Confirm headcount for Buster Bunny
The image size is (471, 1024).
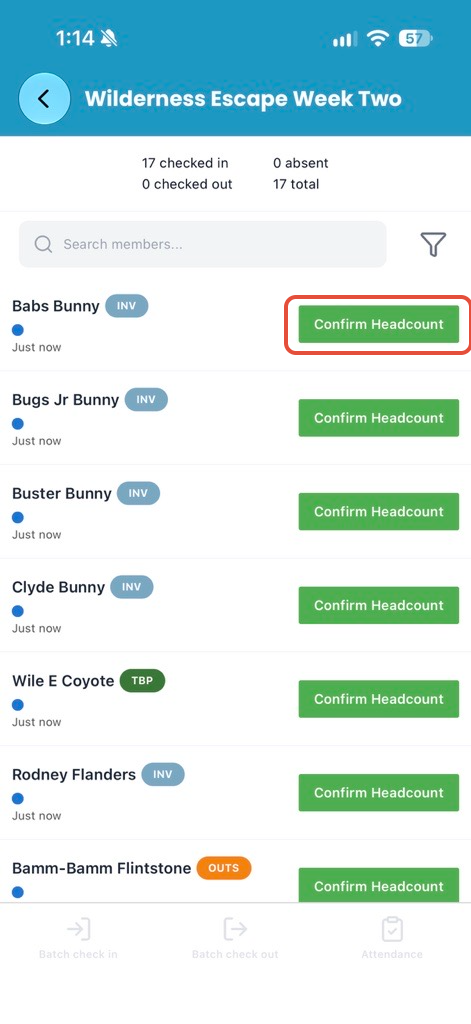pos(379,511)
